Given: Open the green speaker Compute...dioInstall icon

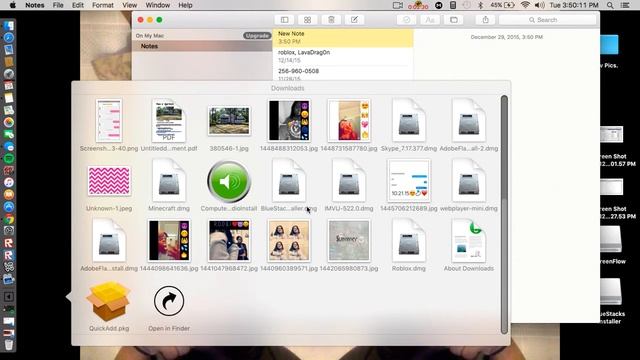Looking at the screenshot, I should [x=229, y=185].
